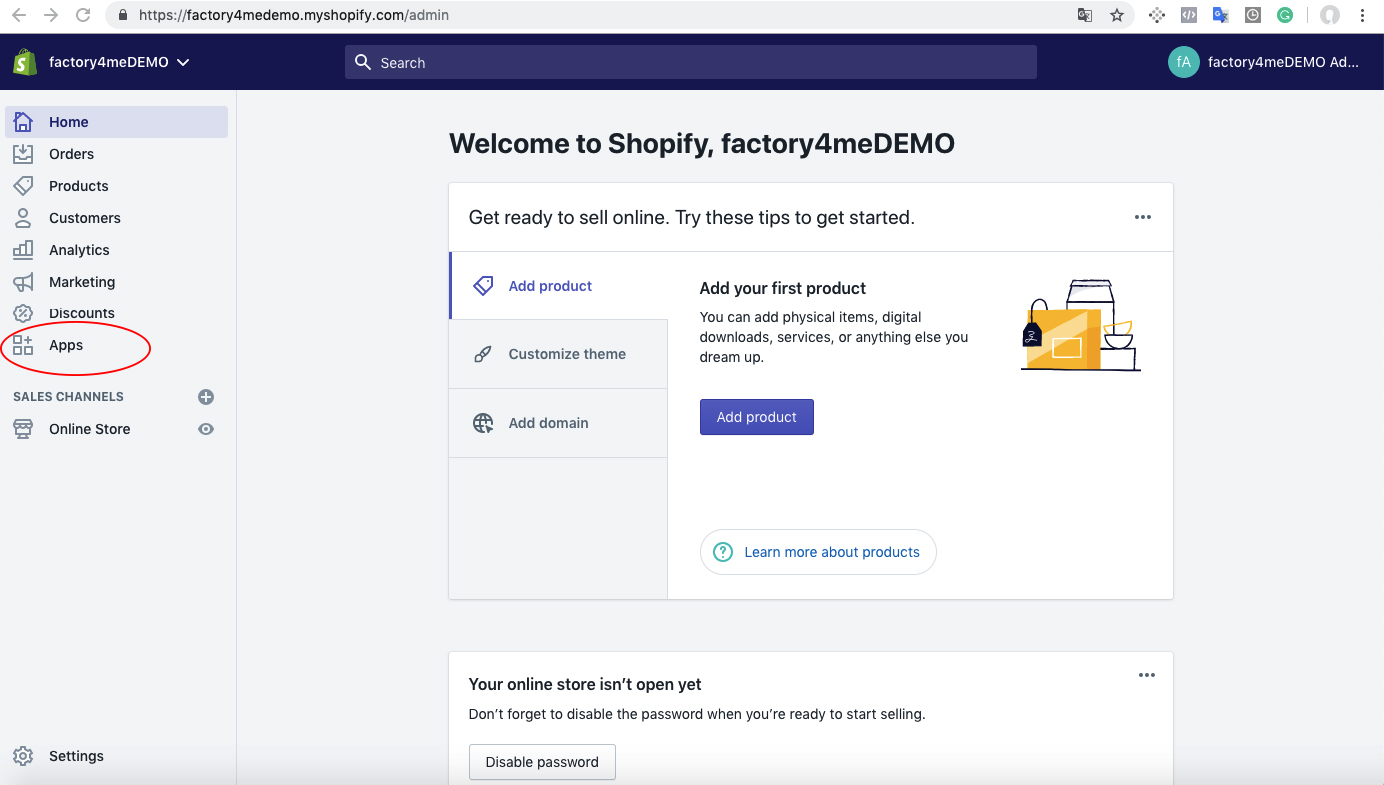This screenshot has height=785, width=1384.
Task: Open the Home icon in sidebar
Action: [23, 122]
